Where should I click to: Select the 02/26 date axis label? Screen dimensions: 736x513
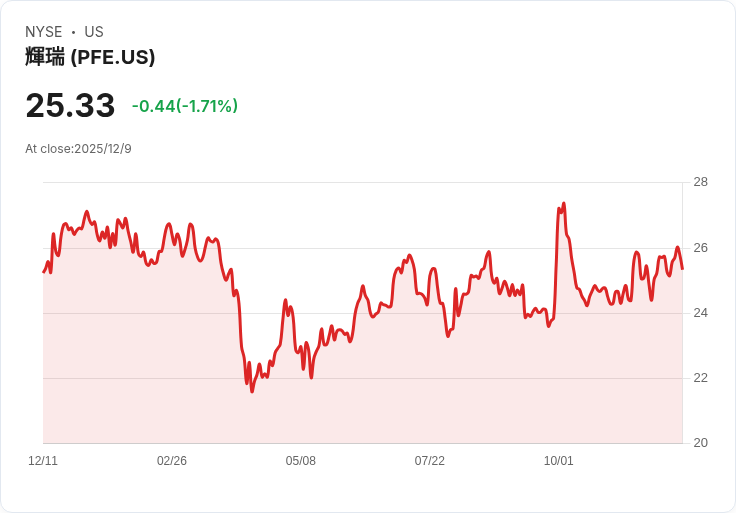[x=172, y=461]
